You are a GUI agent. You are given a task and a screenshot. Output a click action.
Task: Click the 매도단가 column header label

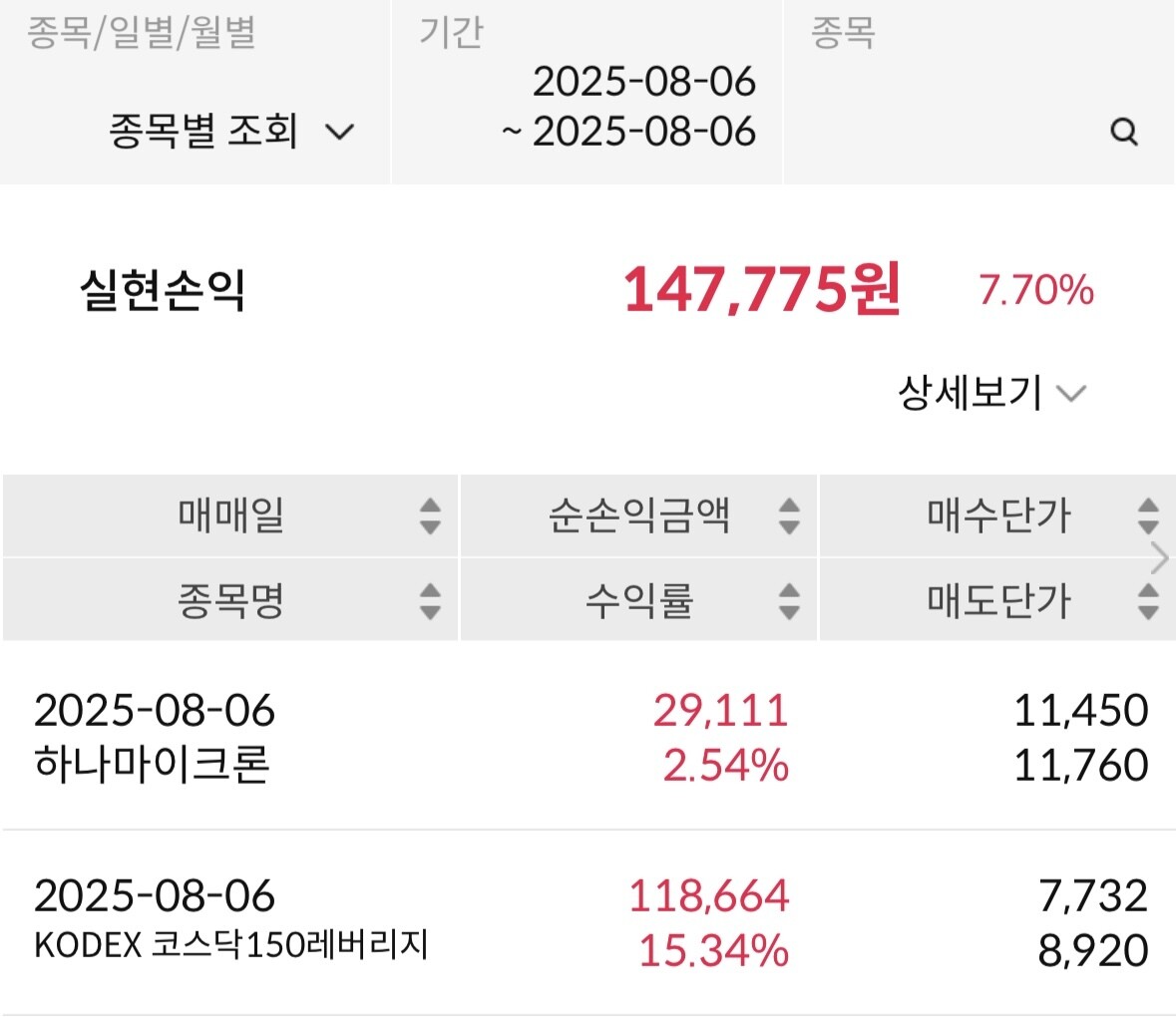[998, 600]
